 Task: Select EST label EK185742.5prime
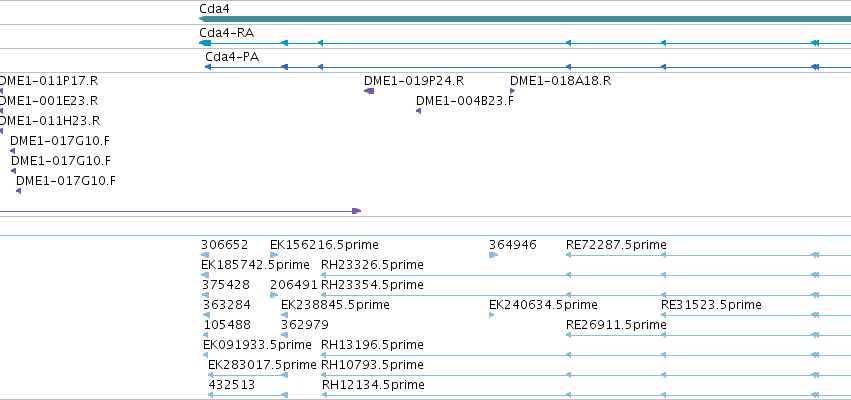click(x=255, y=265)
